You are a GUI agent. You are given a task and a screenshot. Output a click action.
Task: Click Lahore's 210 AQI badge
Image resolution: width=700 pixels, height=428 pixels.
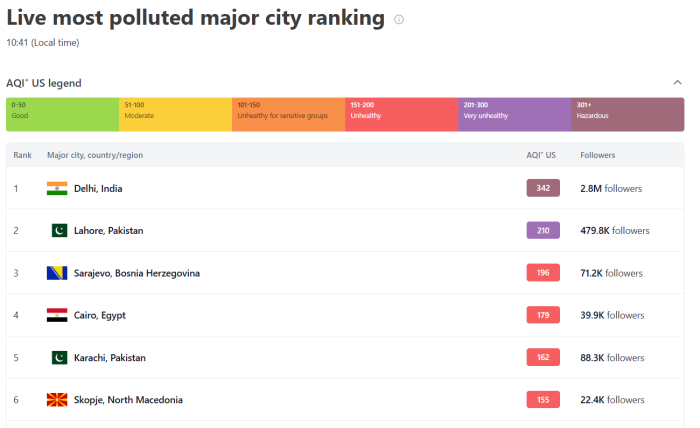(543, 230)
